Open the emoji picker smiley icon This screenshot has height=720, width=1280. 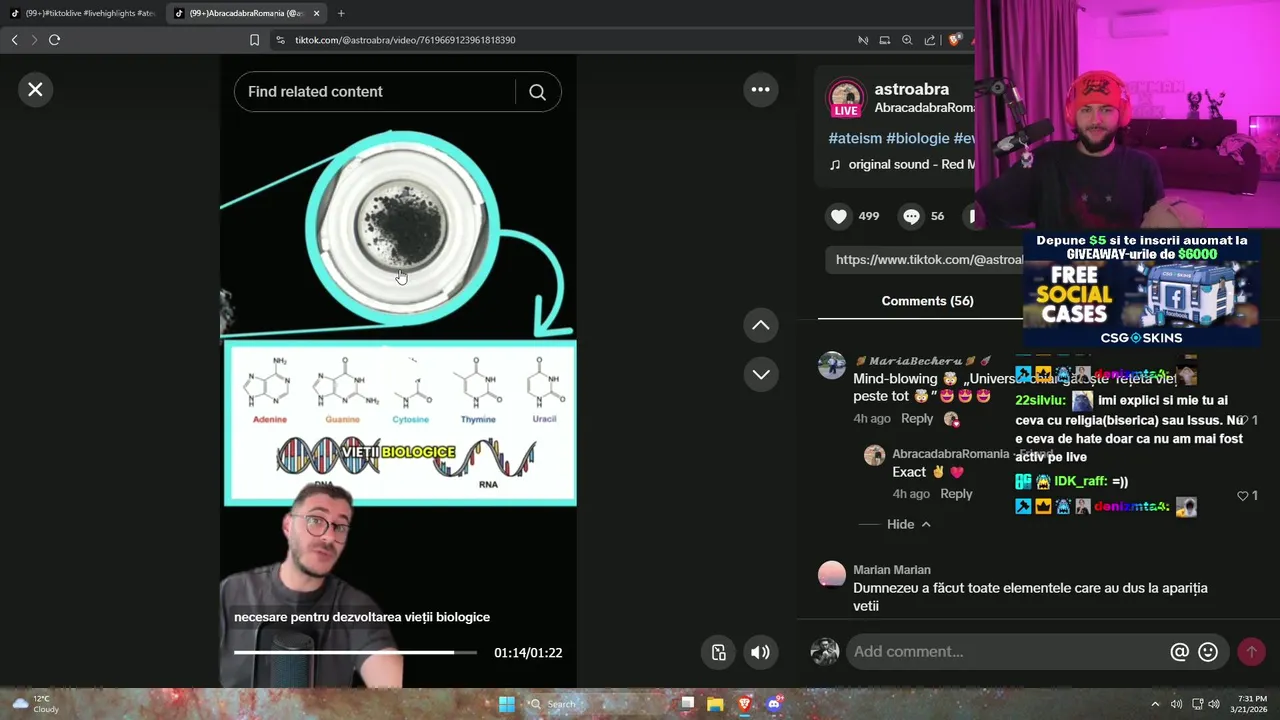1208,652
